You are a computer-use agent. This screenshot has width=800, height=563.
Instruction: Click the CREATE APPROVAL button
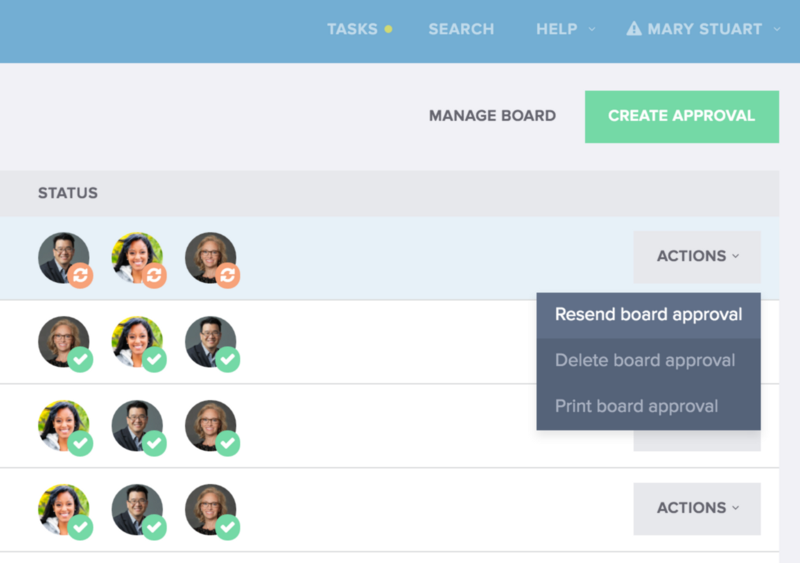[682, 116]
